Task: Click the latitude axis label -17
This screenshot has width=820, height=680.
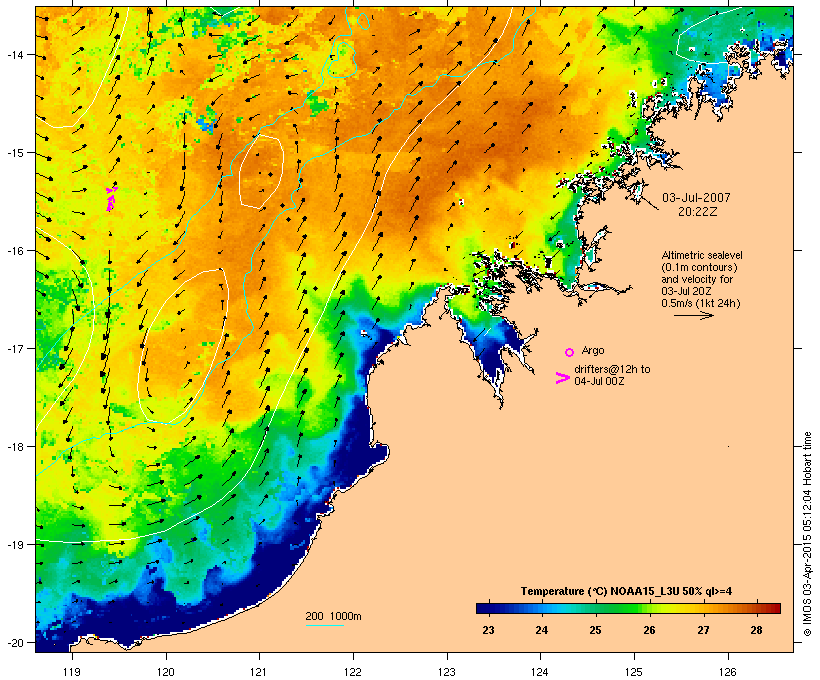Action: point(14,348)
